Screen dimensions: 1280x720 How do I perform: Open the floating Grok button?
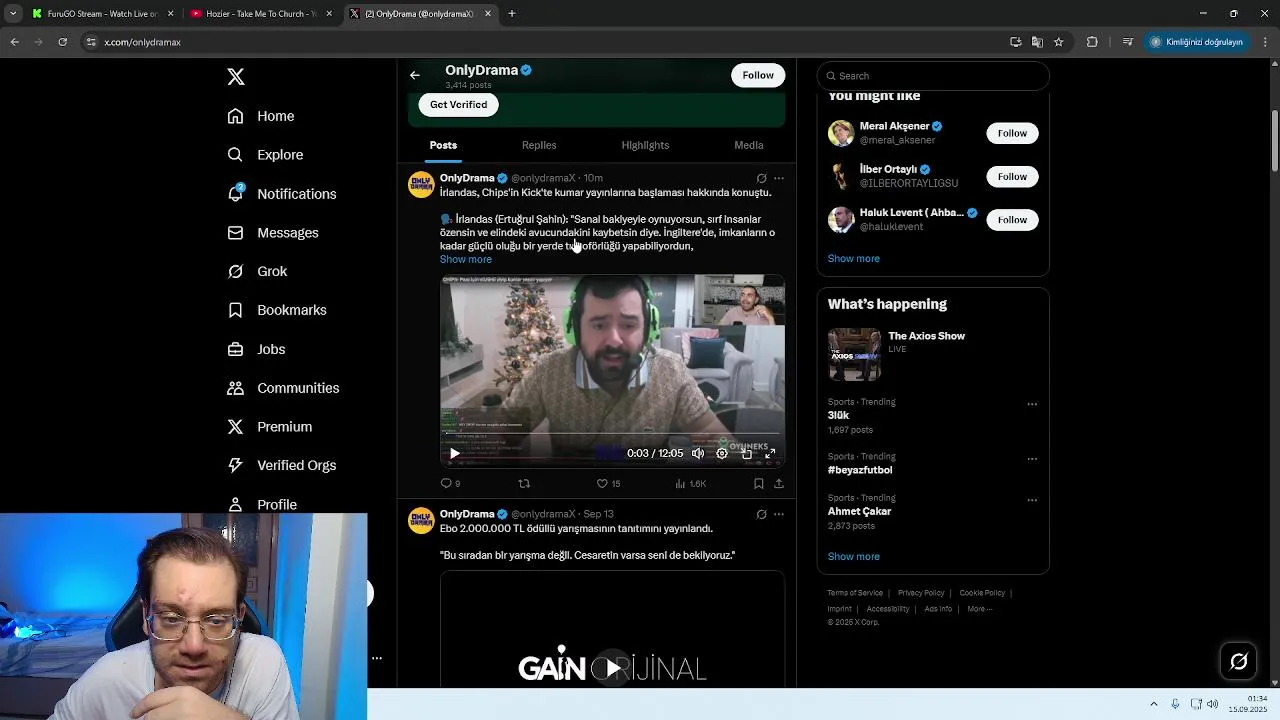tap(1238, 661)
